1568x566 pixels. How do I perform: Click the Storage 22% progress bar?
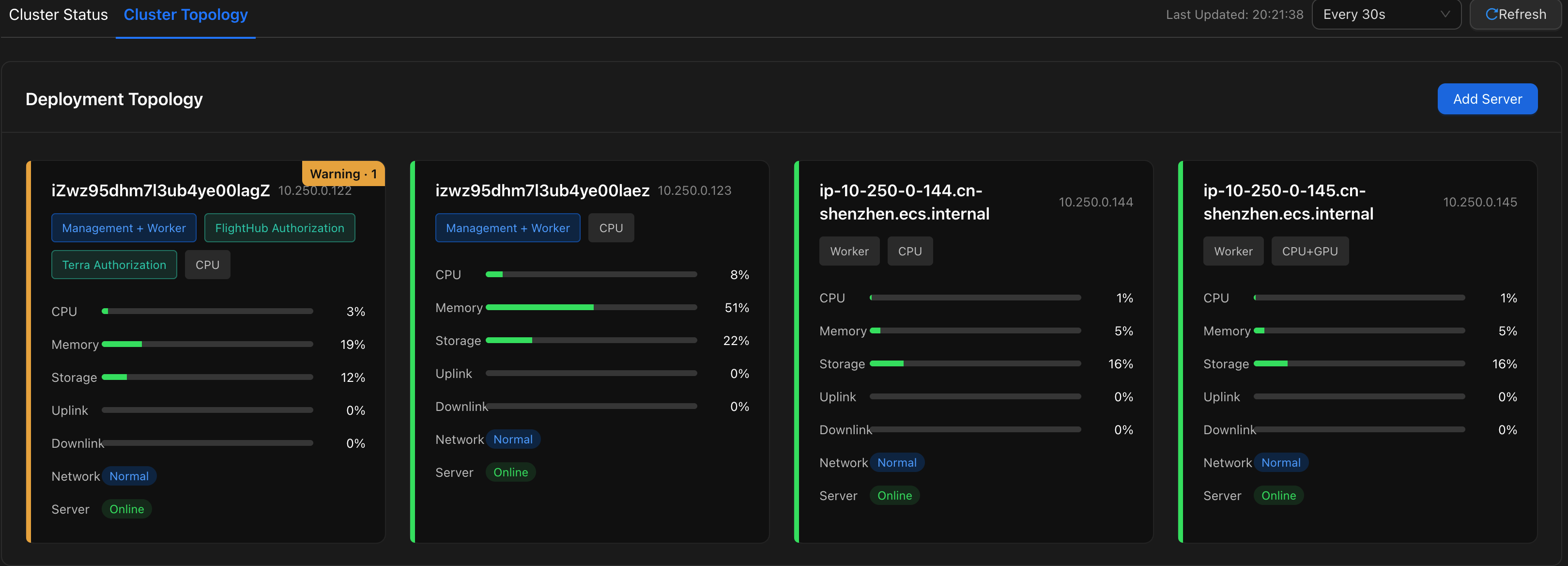591,340
